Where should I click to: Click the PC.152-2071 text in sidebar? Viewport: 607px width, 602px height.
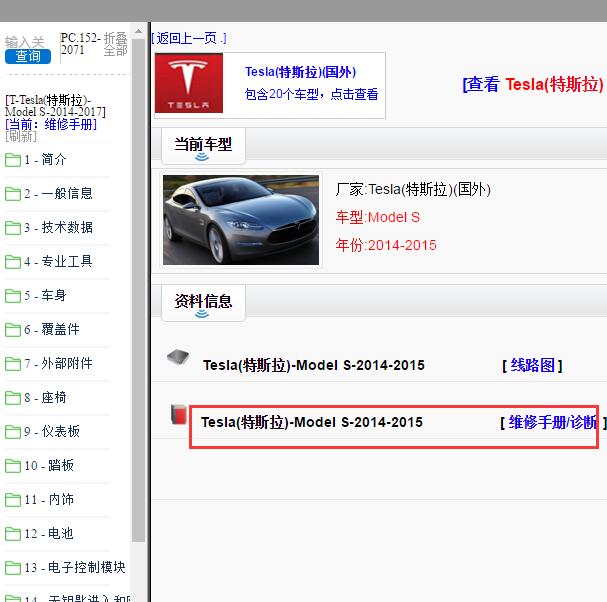click(x=81, y=44)
